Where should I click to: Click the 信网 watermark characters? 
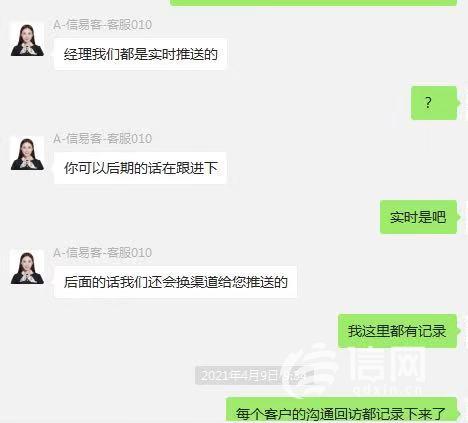387,364
